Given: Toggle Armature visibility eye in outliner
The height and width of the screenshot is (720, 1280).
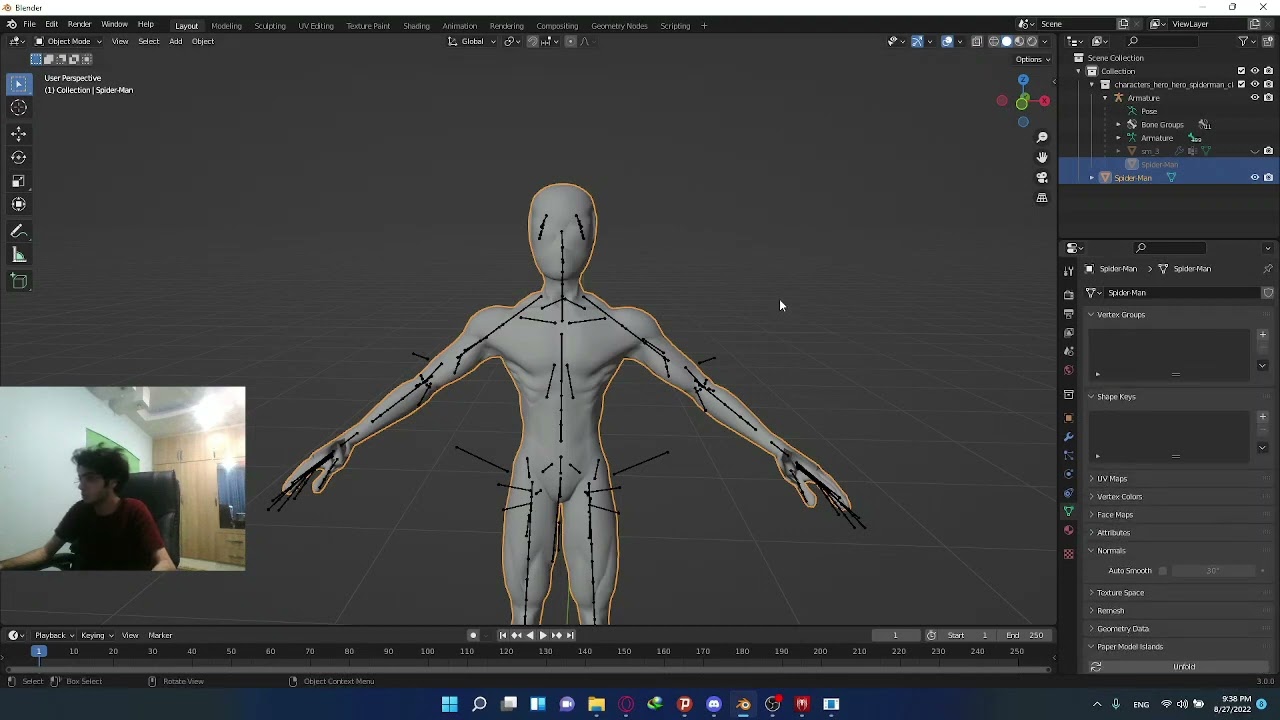Looking at the screenshot, I should [x=1255, y=98].
